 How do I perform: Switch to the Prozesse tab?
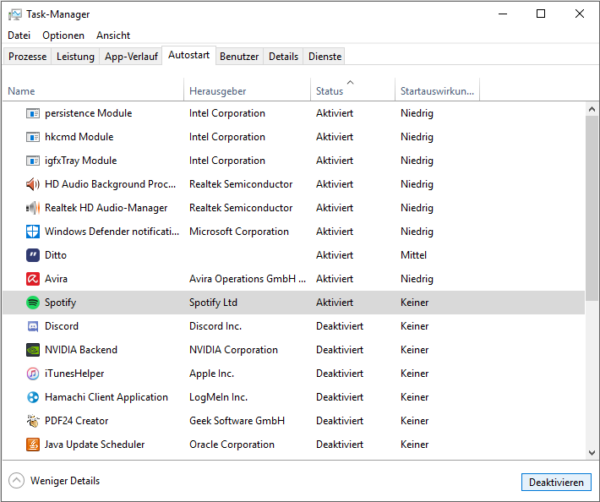pyautogui.click(x=28, y=57)
